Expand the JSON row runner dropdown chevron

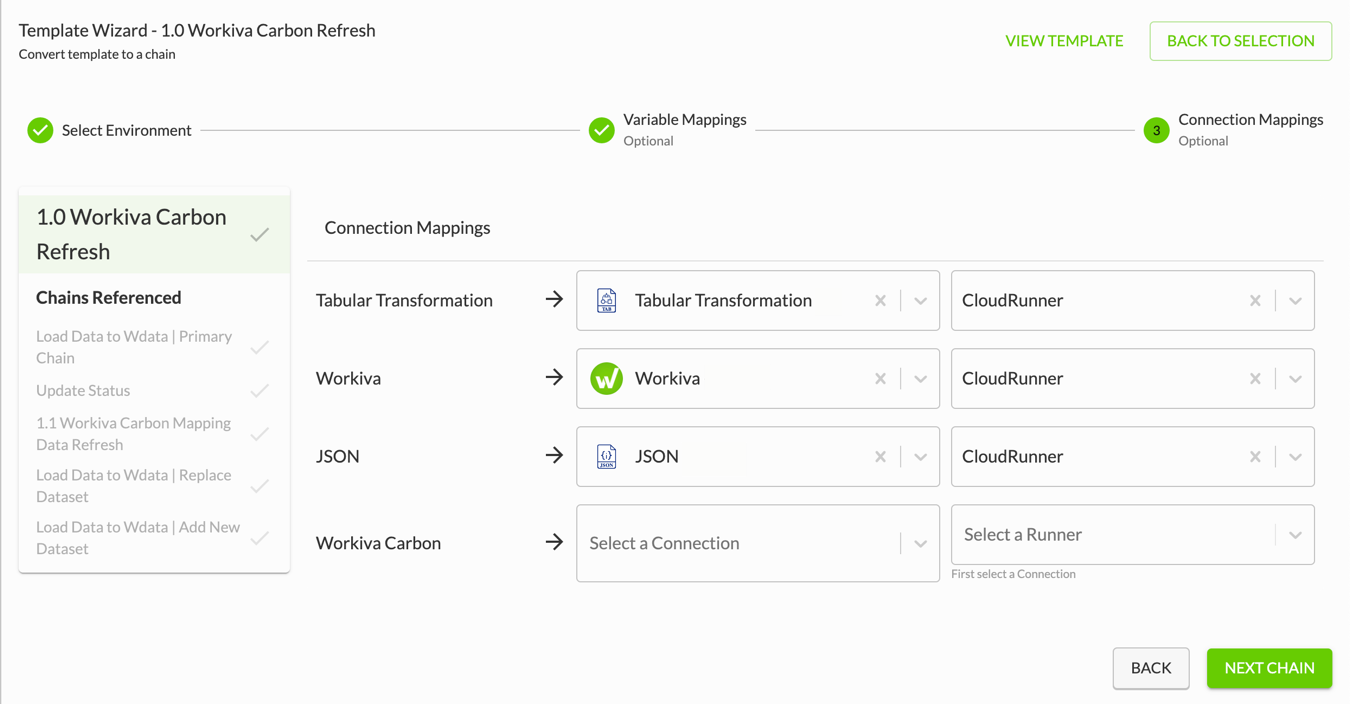pyautogui.click(x=1295, y=456)
